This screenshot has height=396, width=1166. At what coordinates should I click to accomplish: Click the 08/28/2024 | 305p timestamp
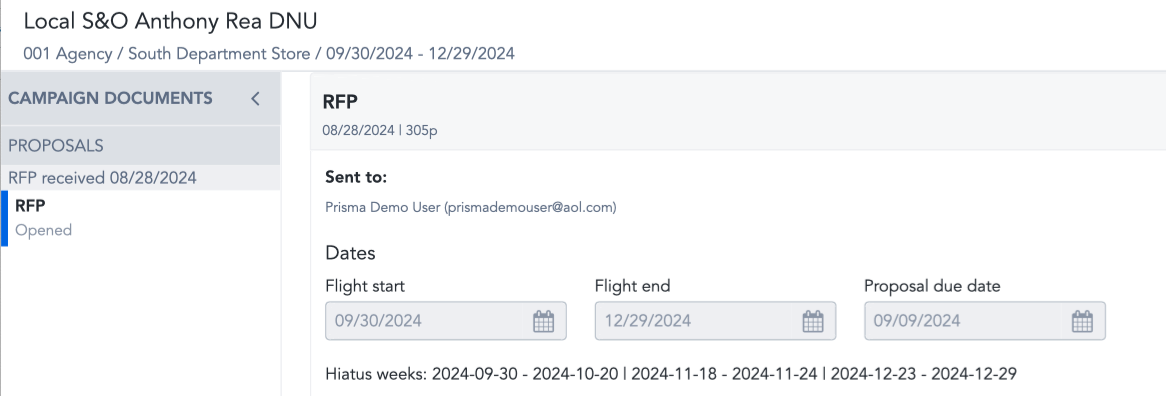(379, 130)
